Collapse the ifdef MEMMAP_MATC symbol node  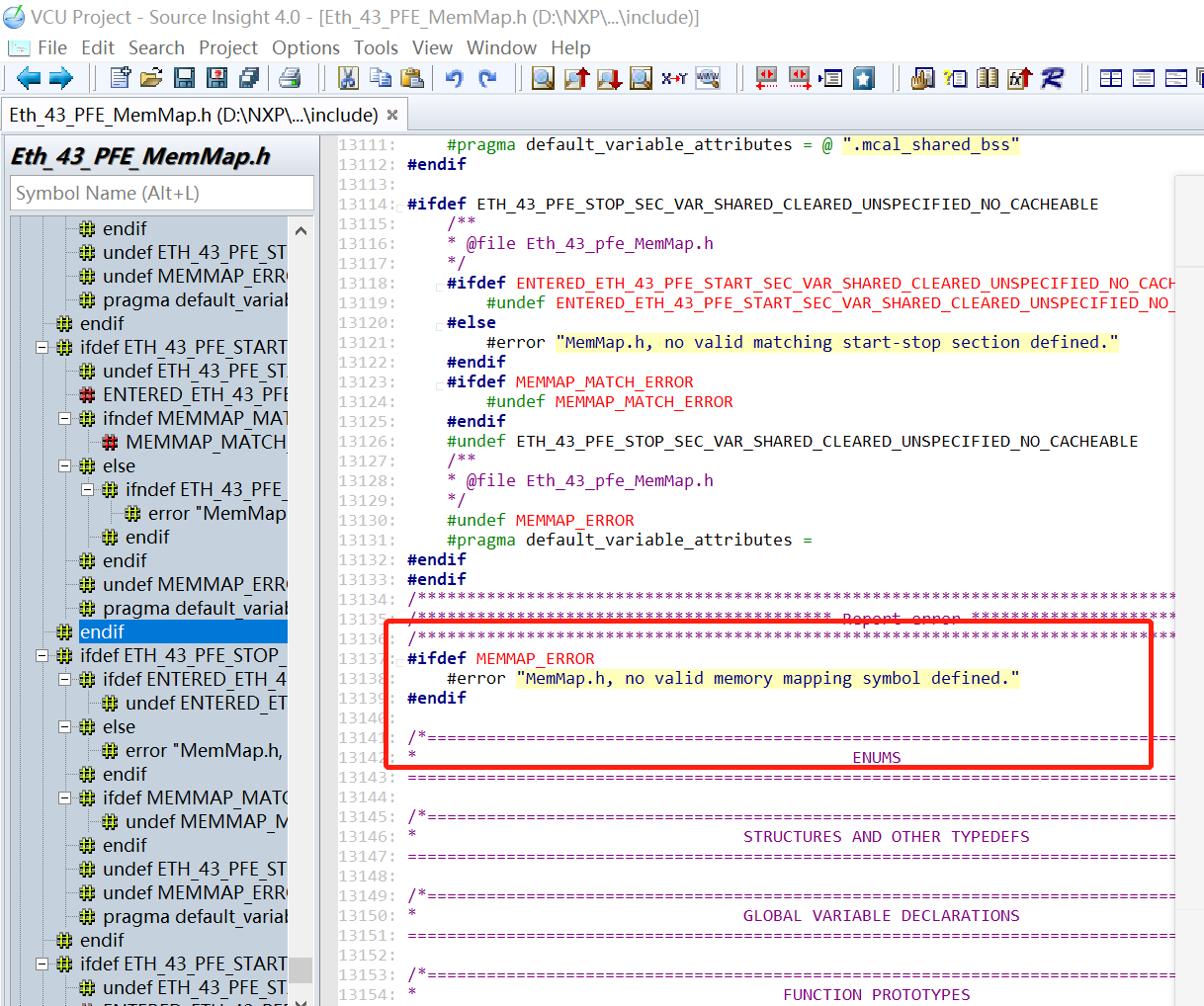point(64,797)
